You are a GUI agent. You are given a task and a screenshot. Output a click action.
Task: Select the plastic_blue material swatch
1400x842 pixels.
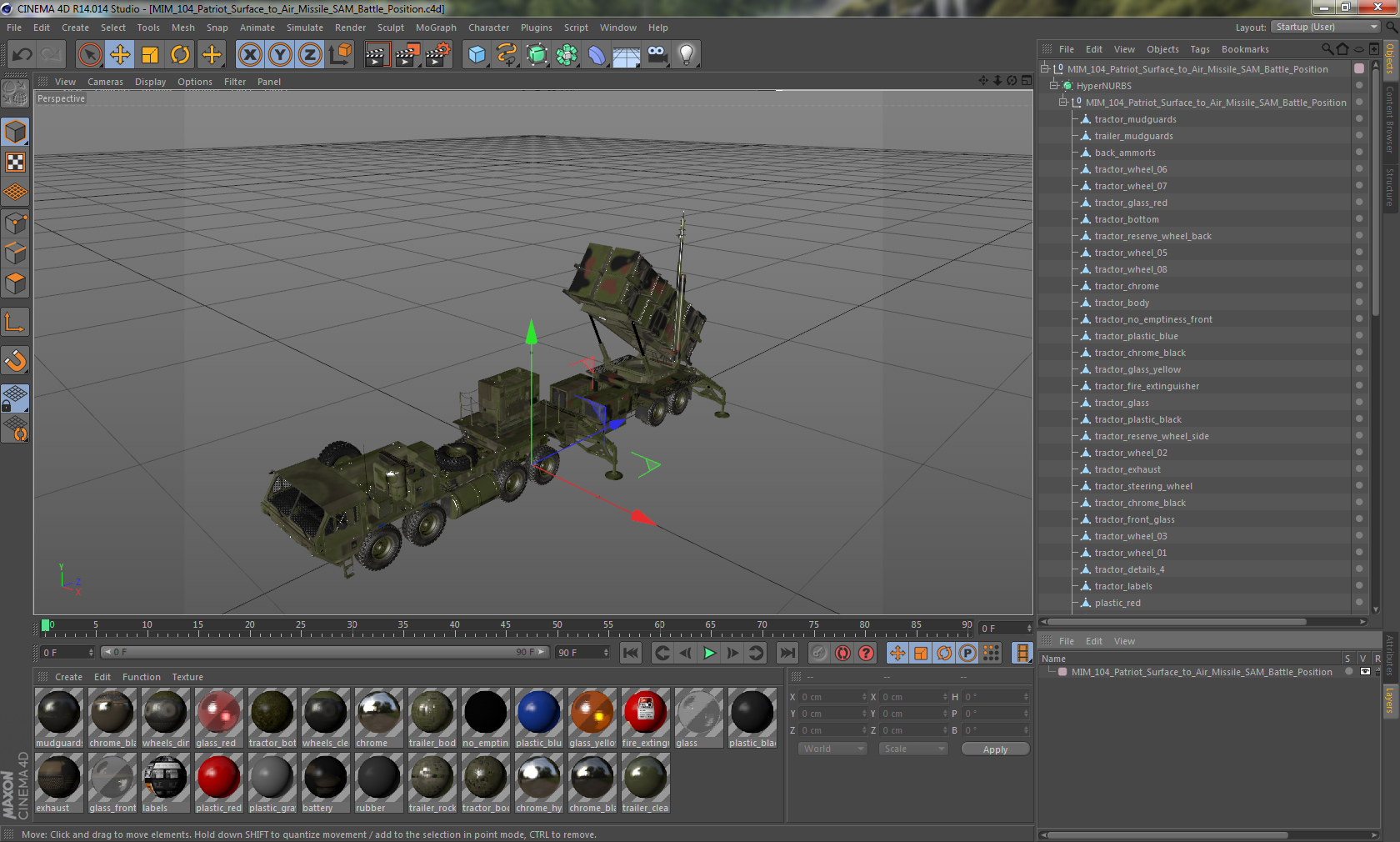point(538,718)
